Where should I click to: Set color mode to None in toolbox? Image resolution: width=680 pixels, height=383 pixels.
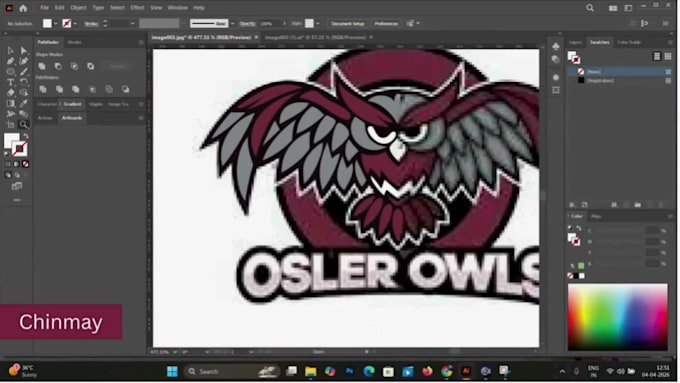[x=26, y=164]
